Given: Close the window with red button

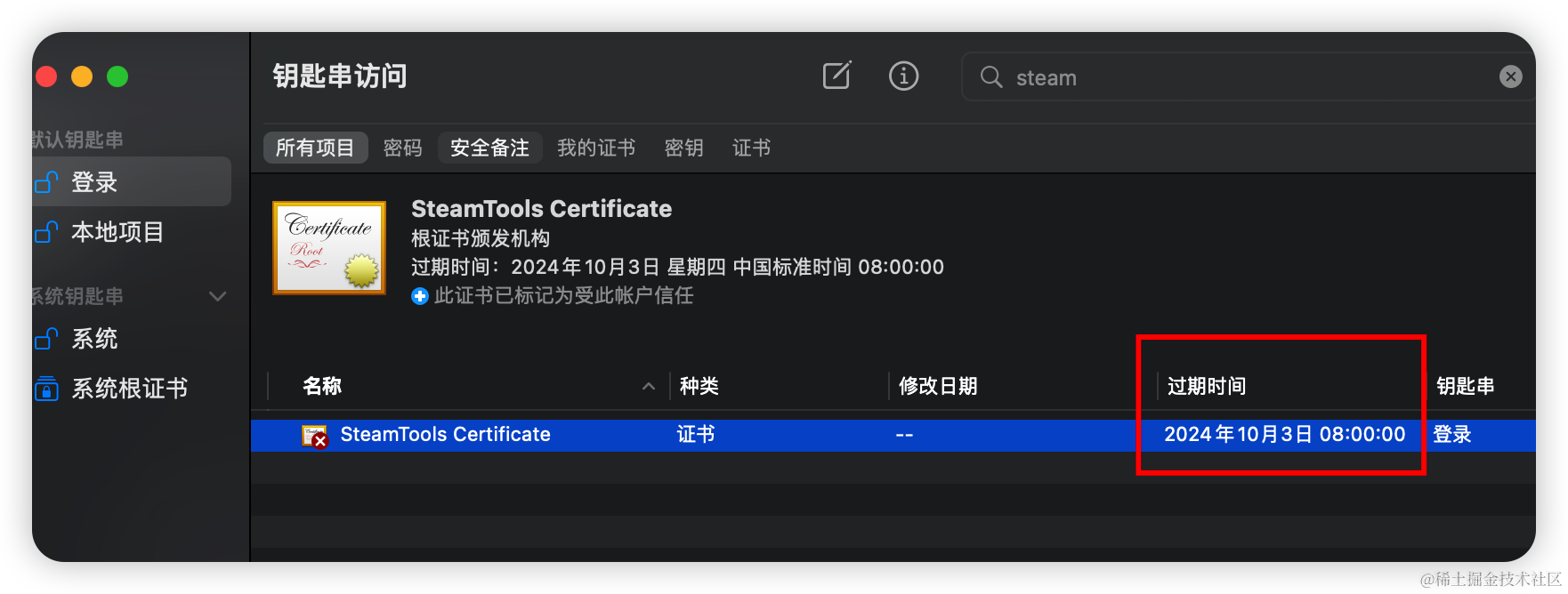Looking at the screenshot, I should pos(46,77).
